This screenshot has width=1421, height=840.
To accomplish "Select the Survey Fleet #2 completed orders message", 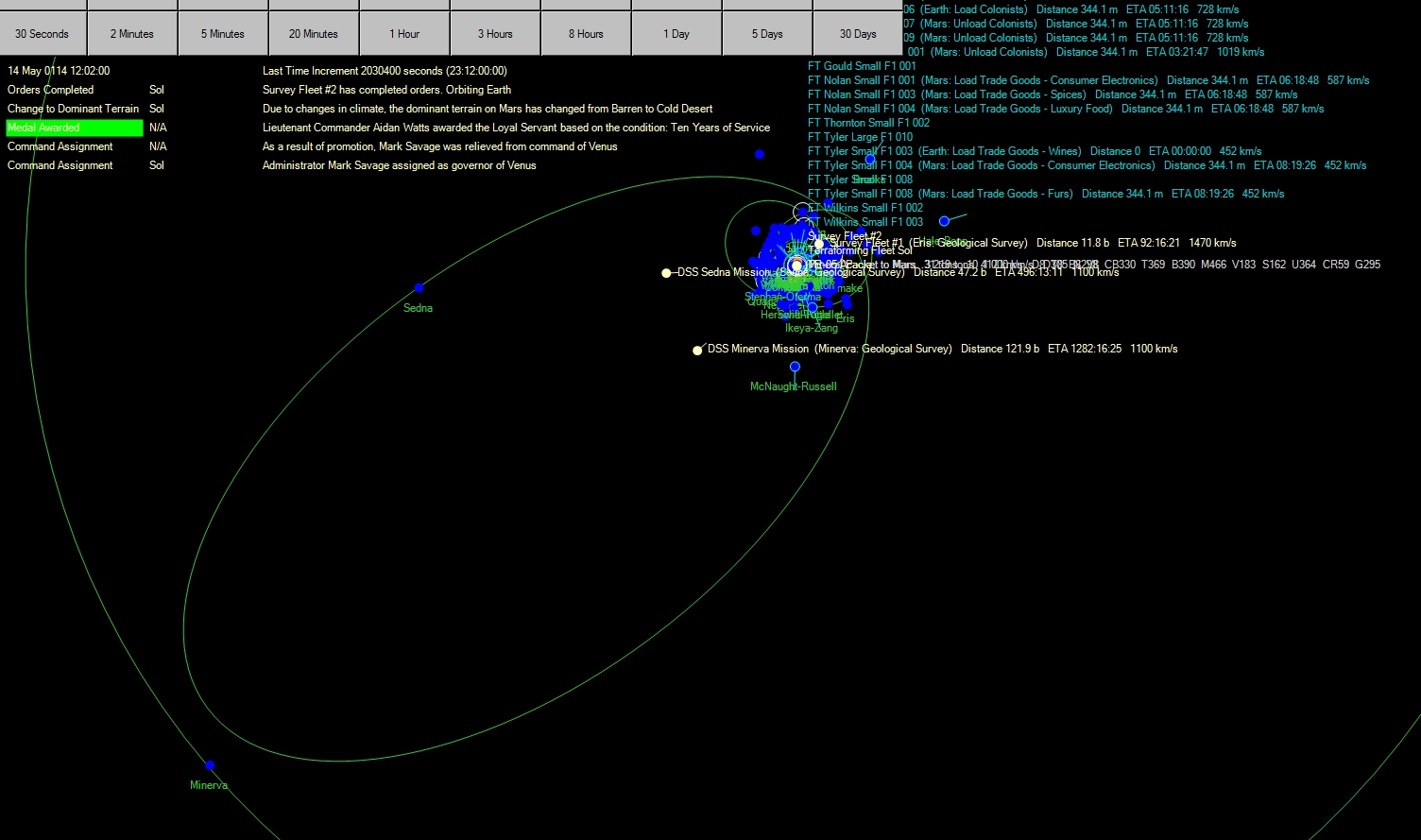I will click(387, 90).
